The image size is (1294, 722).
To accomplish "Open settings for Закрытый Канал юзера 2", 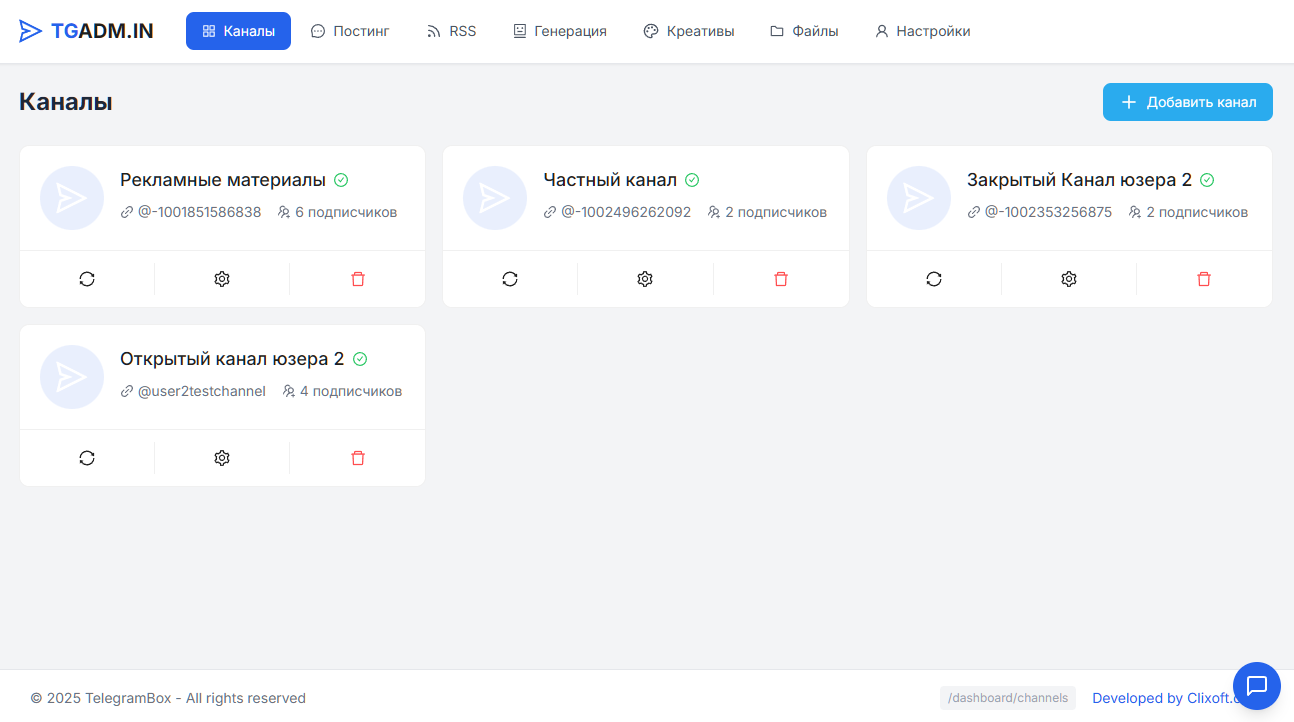I will pos(1069,279).
